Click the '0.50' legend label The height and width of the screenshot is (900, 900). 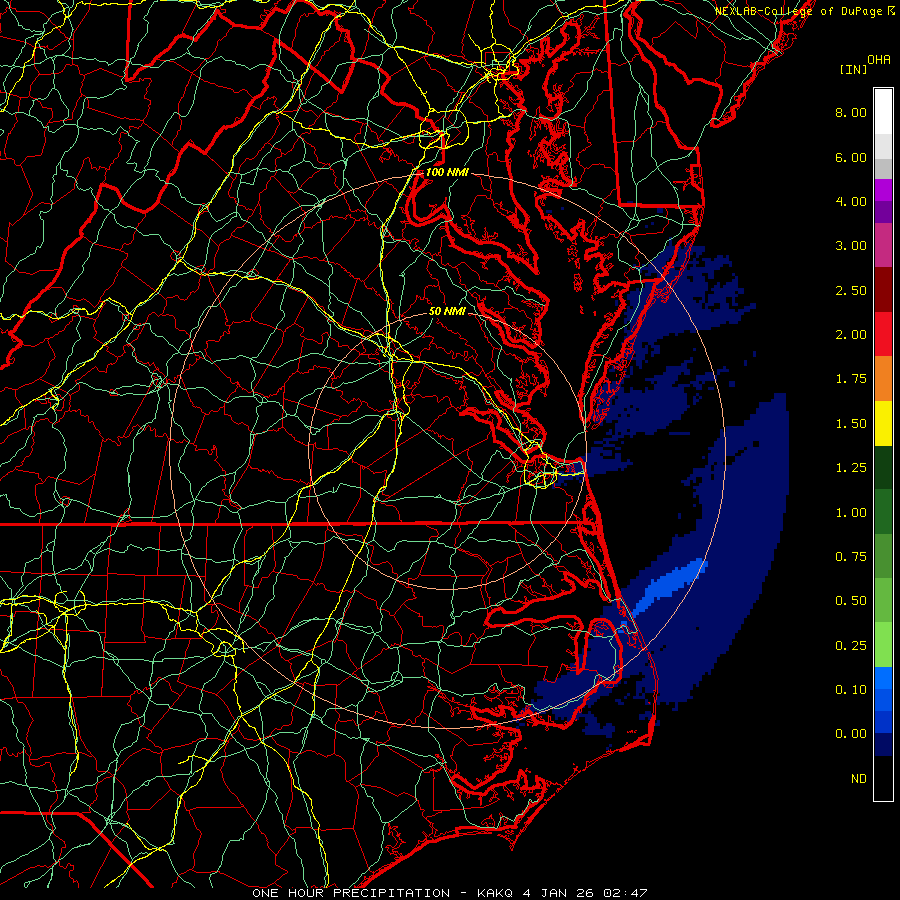tap(851, 601)
